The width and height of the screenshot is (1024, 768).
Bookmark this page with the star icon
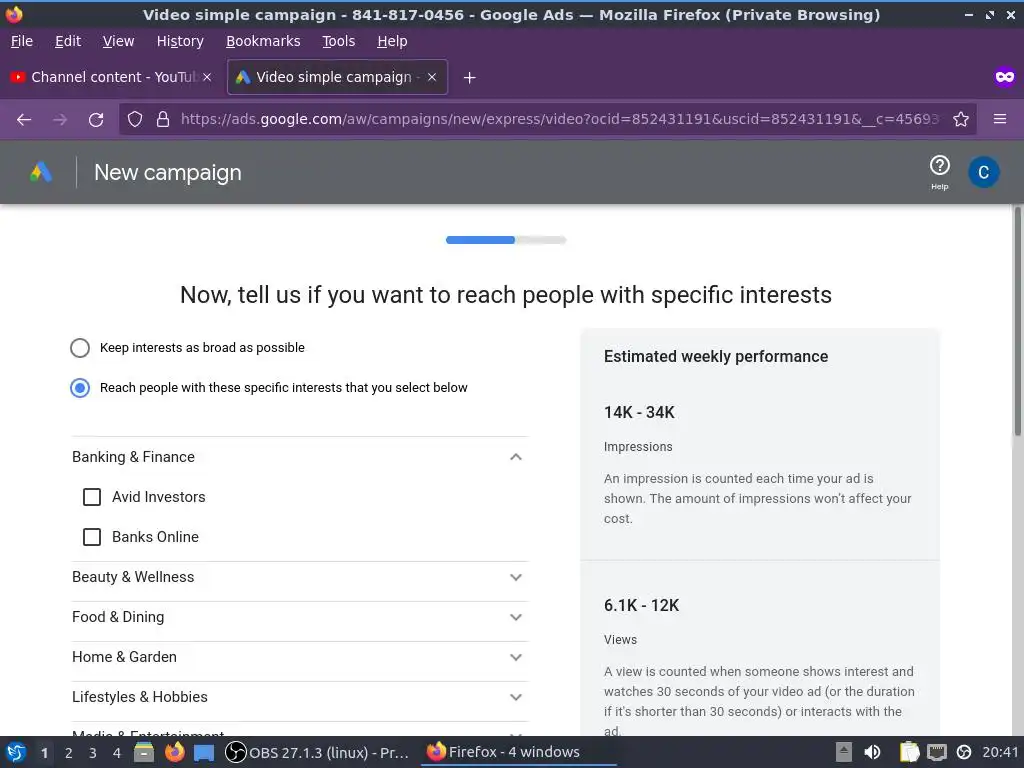pos(960,120)
